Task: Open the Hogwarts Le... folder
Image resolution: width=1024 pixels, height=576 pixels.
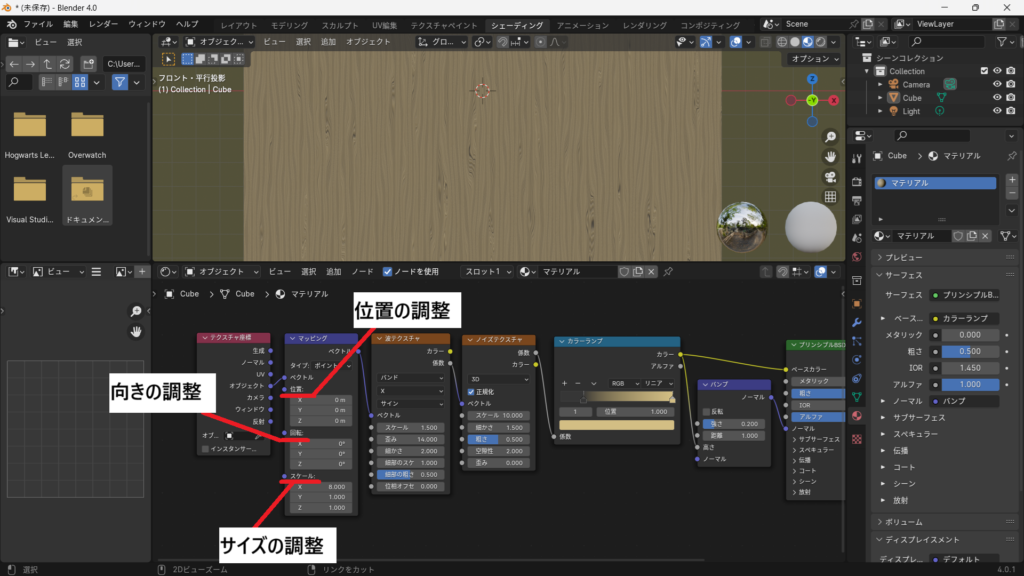Action: (29, 135)
